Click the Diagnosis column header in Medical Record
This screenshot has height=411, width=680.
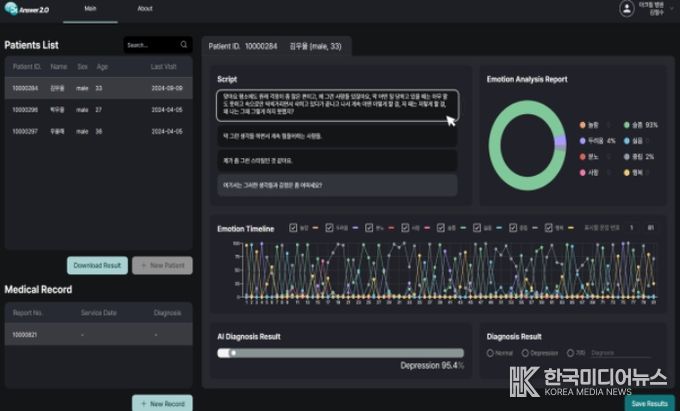tap(167, 313)
